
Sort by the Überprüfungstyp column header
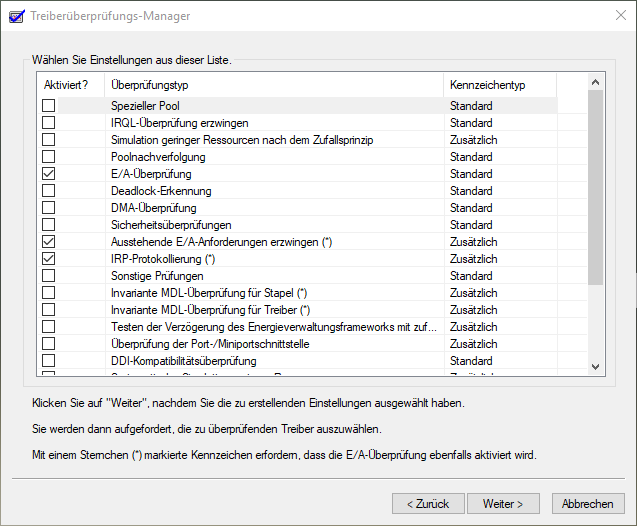[x=274, y=84]
